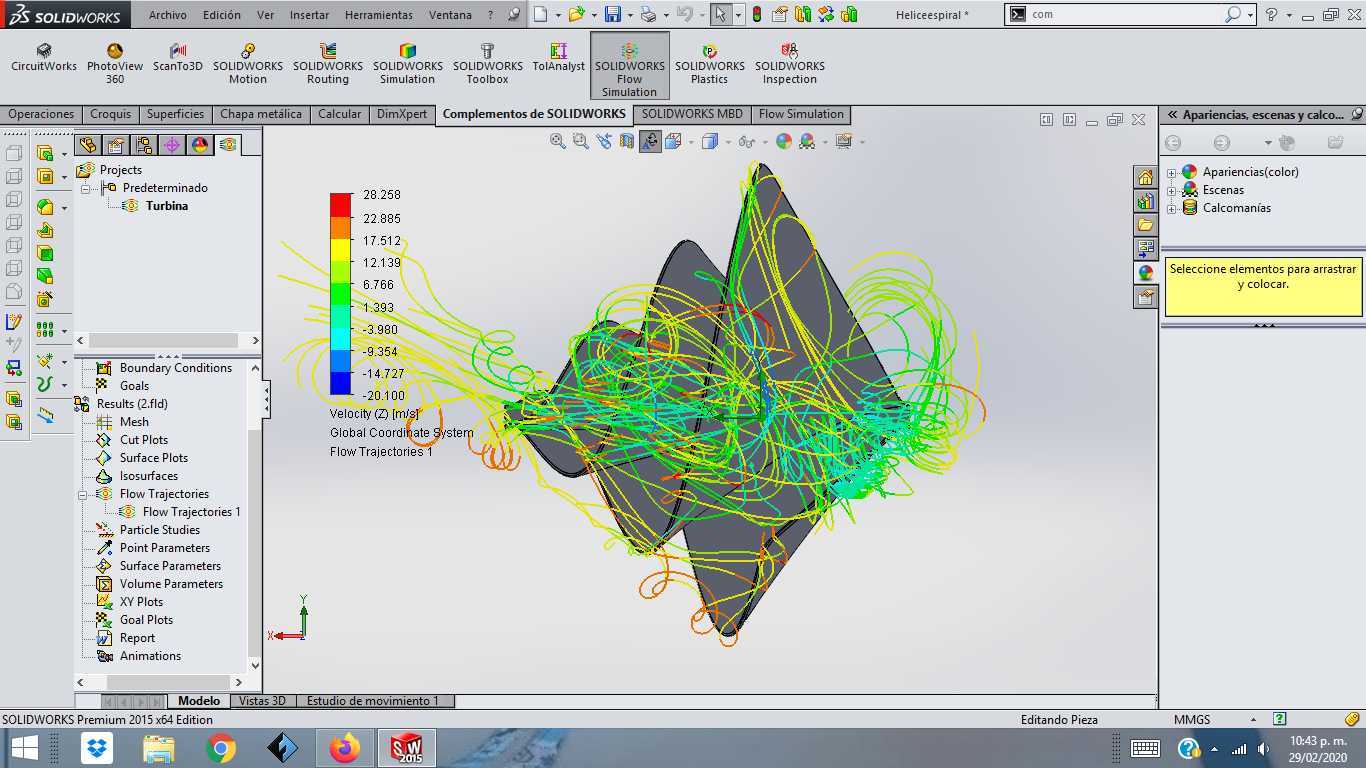
Task: Collapse the Predeterminado project node
Action: pyautogui.click(x=86, y=188)
